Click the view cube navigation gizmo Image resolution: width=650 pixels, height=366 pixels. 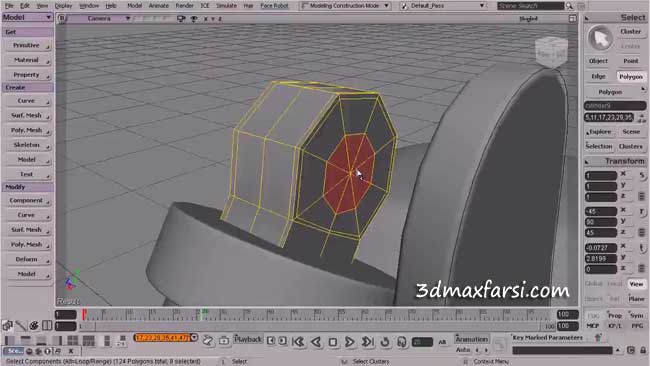(x=551, y=52)
